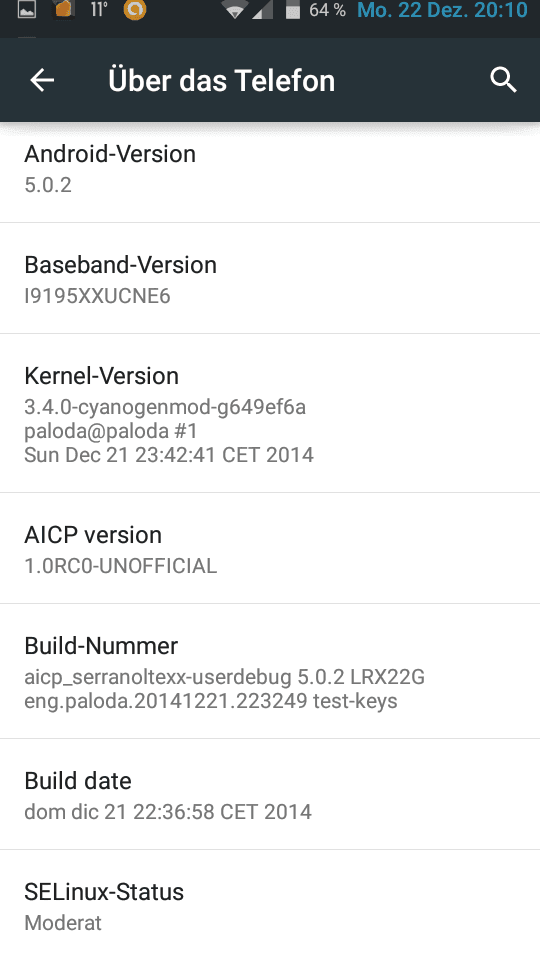Tap the Build-Nummer entry
The height and width of the screenshot is (960, 540).
[x=270, y=671]
